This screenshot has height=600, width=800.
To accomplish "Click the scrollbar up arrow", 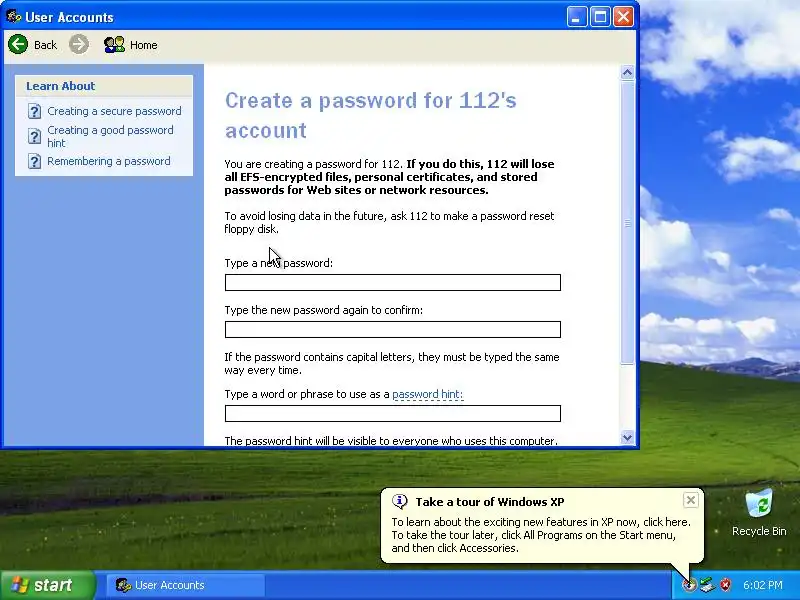I will (x=627, y=73).
